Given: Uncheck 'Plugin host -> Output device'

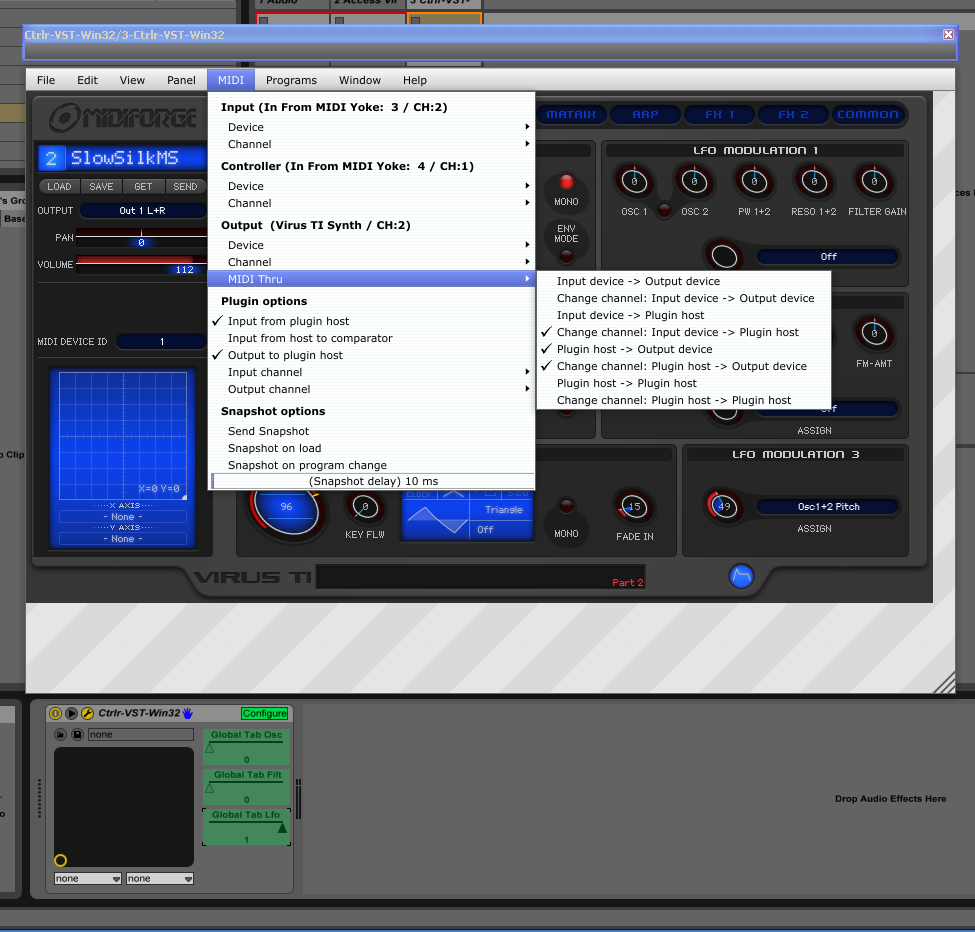Looking at the screenshot, I should [634, 349].
